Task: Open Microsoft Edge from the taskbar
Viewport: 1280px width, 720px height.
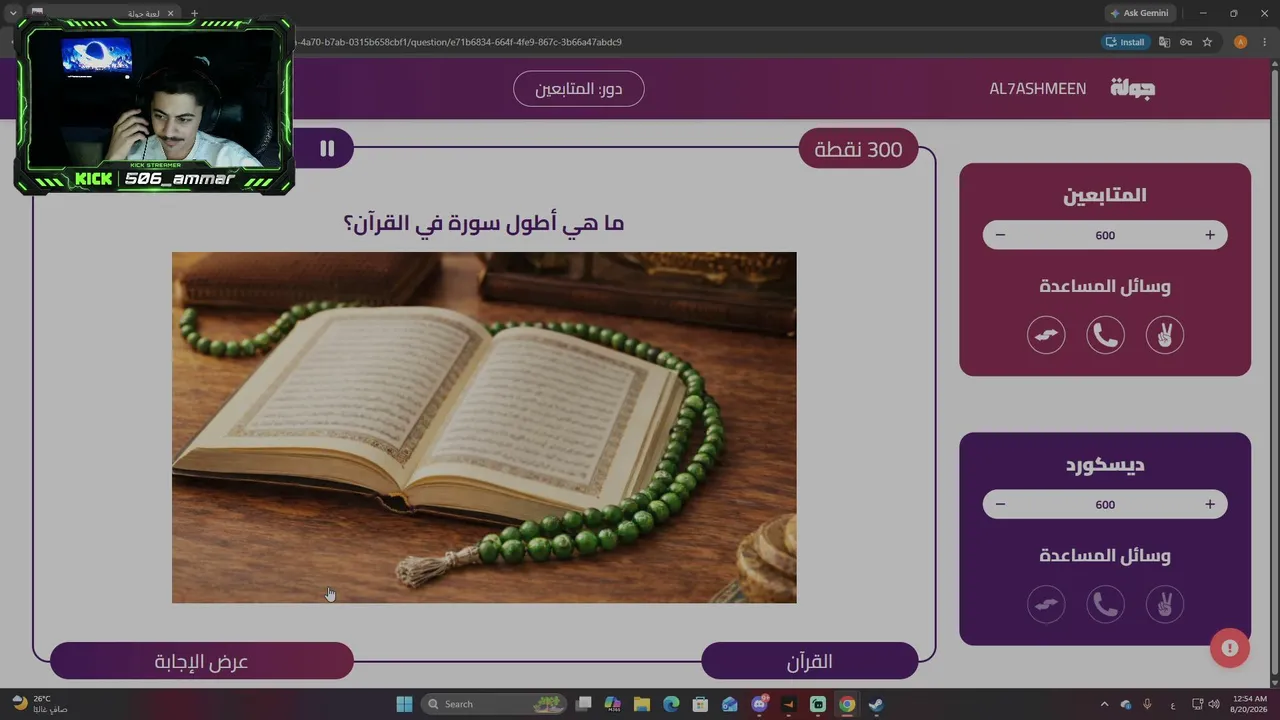Action: click(671, 704)
